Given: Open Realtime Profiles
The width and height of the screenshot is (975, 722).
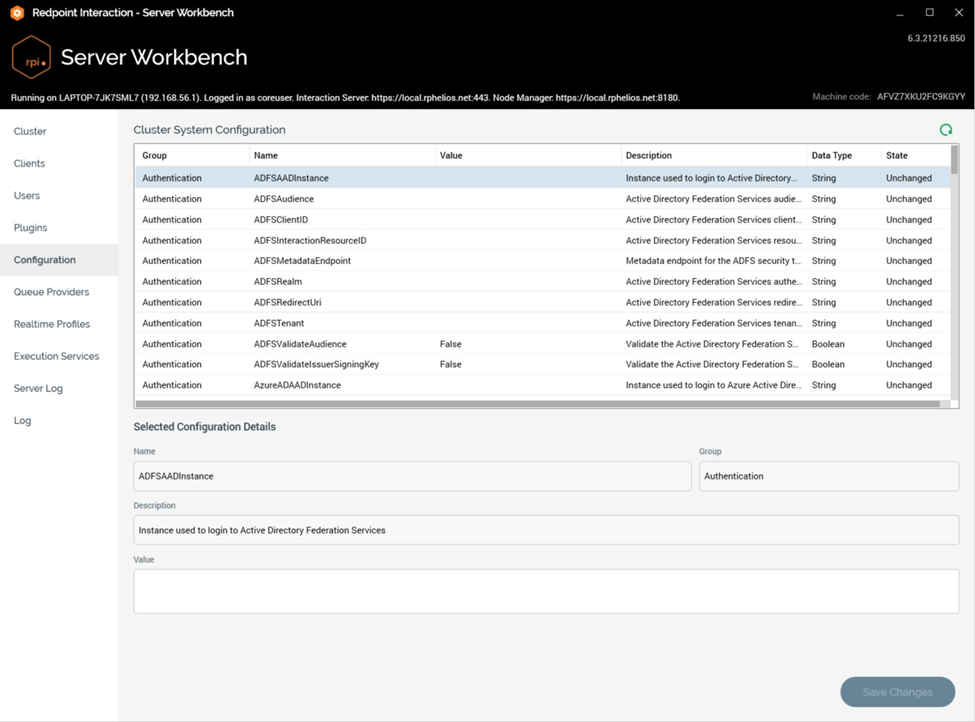Looking at the screenshot, I should click(52, 324).
